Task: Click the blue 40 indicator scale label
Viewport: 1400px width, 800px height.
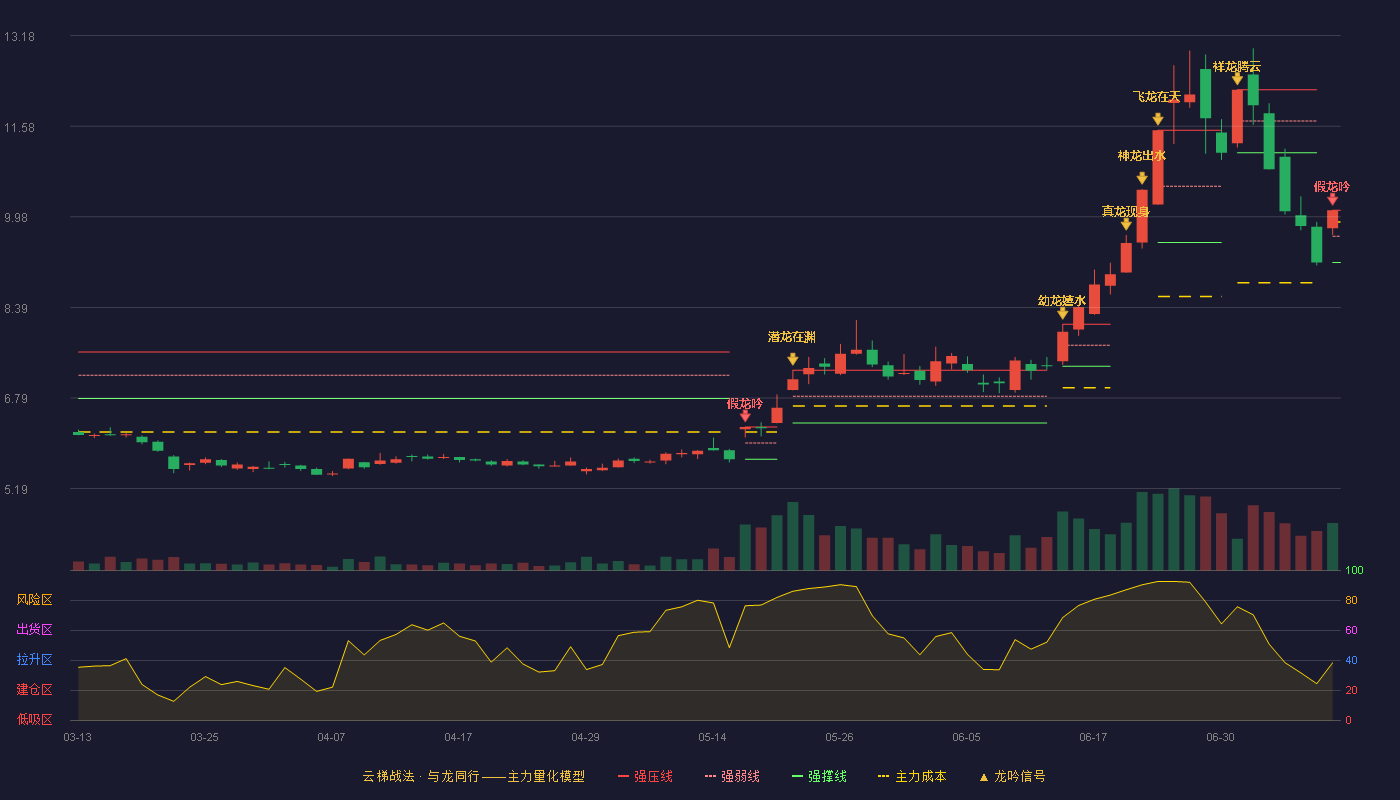Action: coord(1351,660)
